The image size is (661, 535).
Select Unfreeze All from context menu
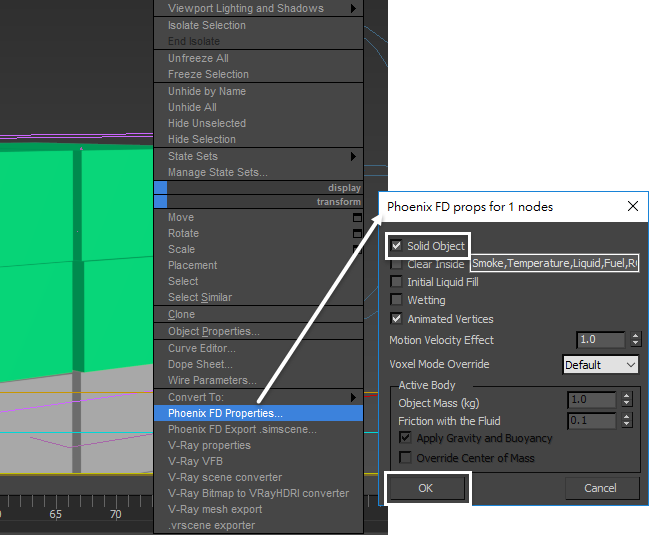tap(258, 58)
